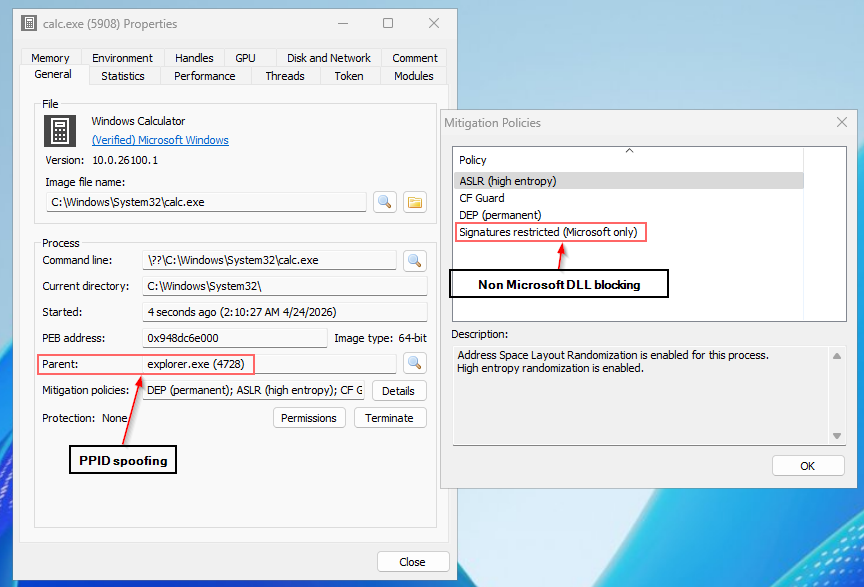
Task: Close the calc.exe Properties window
Action: click(x=434, y=23)
